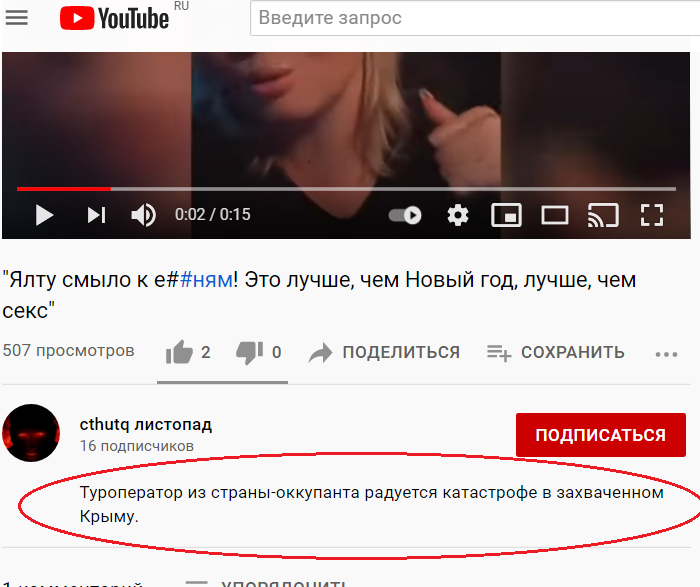Switch to theater mode

(554, 215)
